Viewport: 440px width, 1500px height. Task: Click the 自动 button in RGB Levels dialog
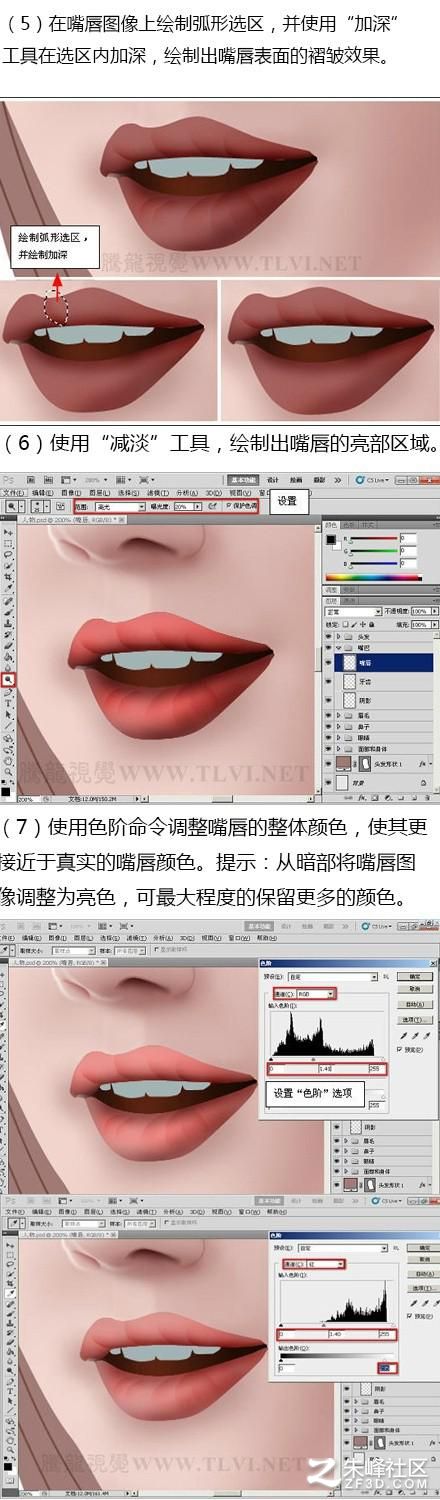pyautogui.click(x=413, y=1003)
